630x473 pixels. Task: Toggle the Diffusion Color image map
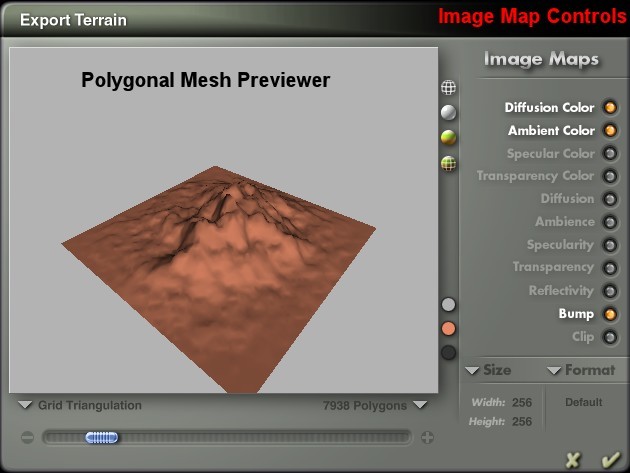click(x=609, y=108)
